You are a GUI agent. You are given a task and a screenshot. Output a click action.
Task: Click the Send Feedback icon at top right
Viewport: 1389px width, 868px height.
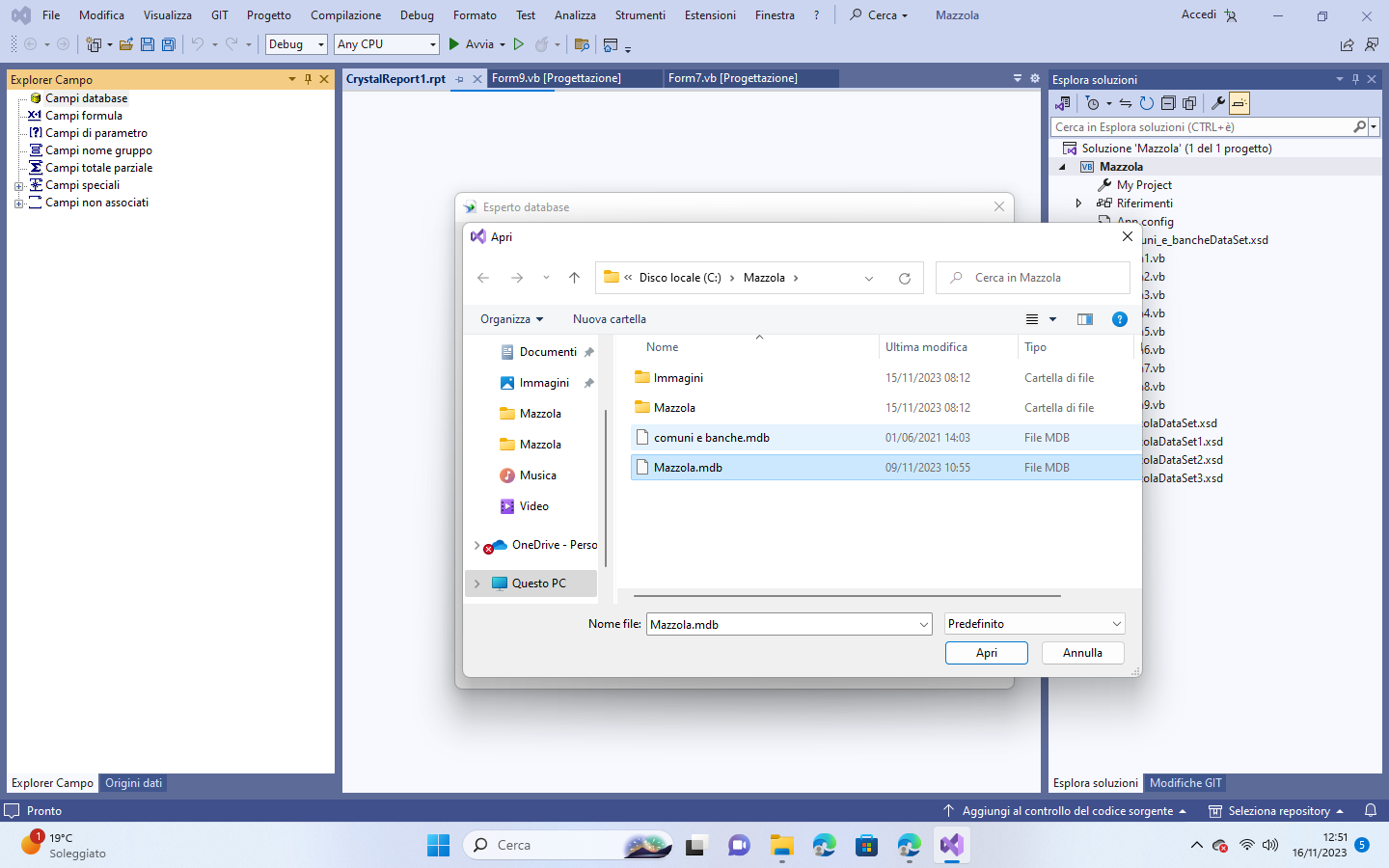1372,44
